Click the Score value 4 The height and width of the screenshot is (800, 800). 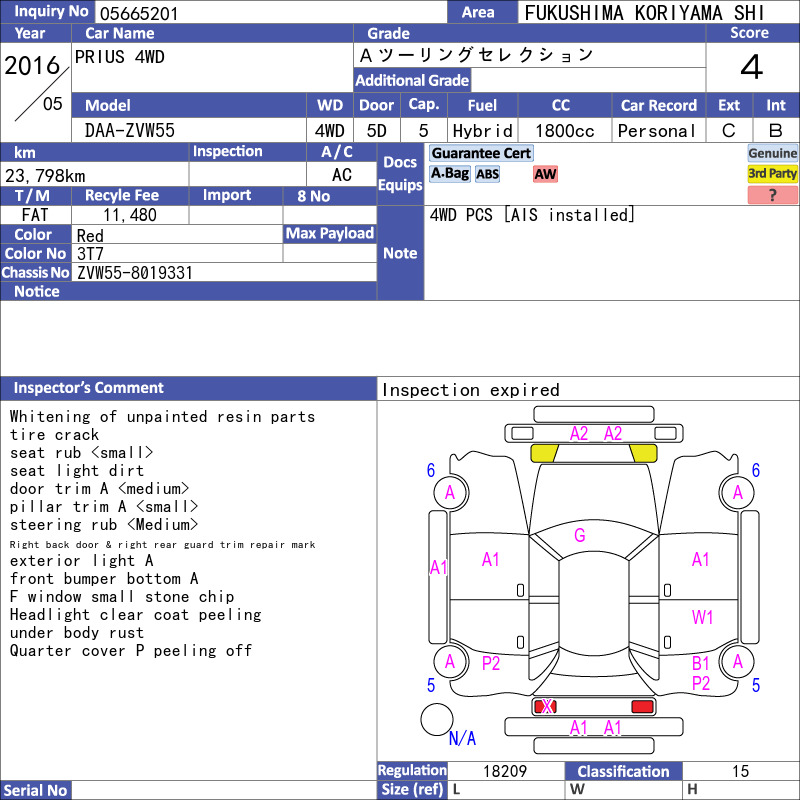coord(752,67)
